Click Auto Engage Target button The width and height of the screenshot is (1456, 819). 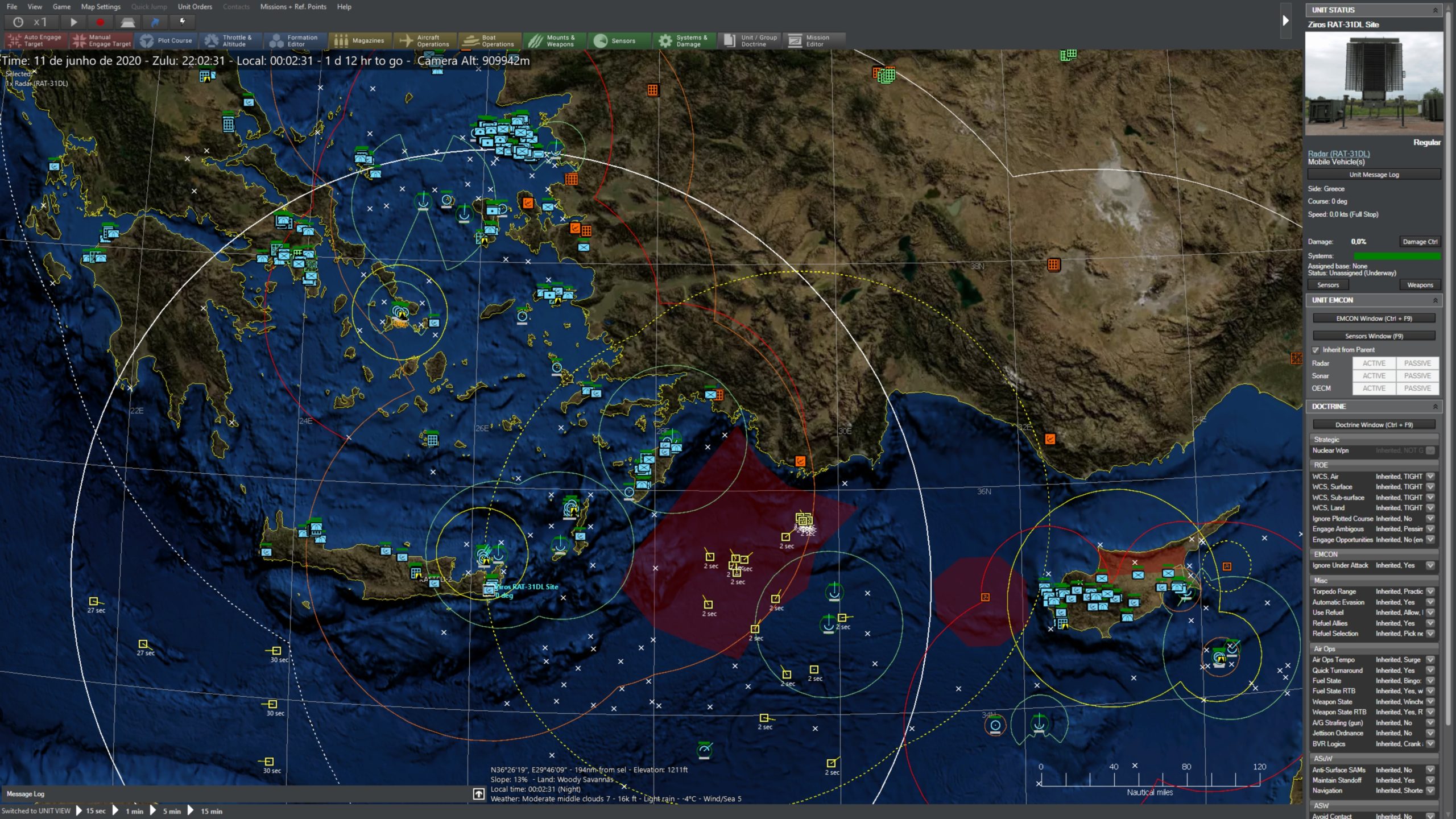click(36, 40)
